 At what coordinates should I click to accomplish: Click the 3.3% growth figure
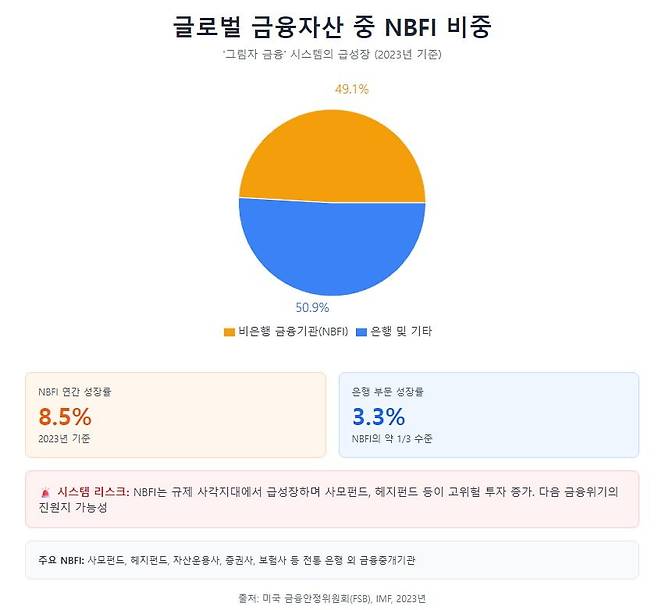[x=379, y=416]
